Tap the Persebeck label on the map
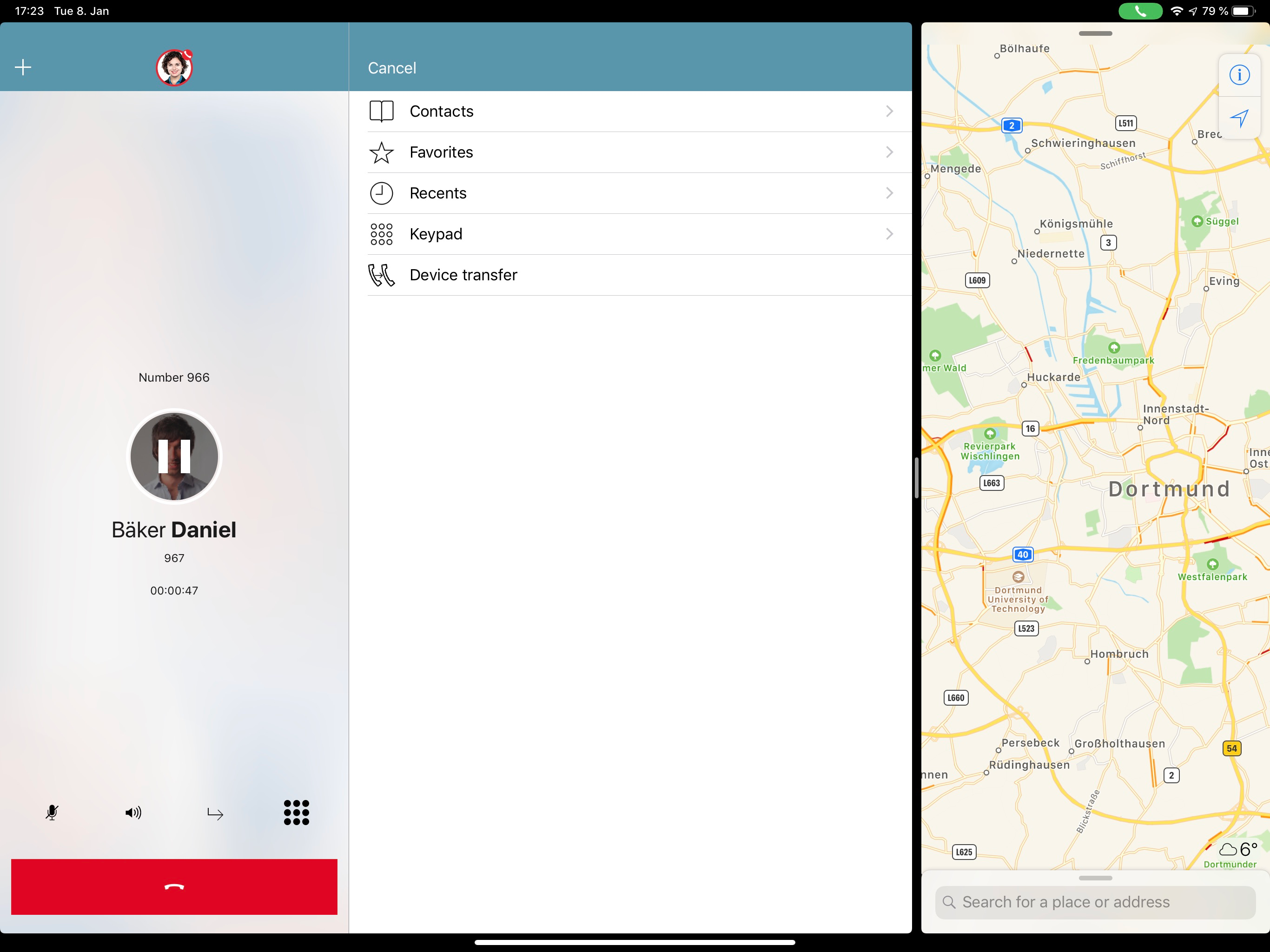1270x952 pixels. 1030,743
